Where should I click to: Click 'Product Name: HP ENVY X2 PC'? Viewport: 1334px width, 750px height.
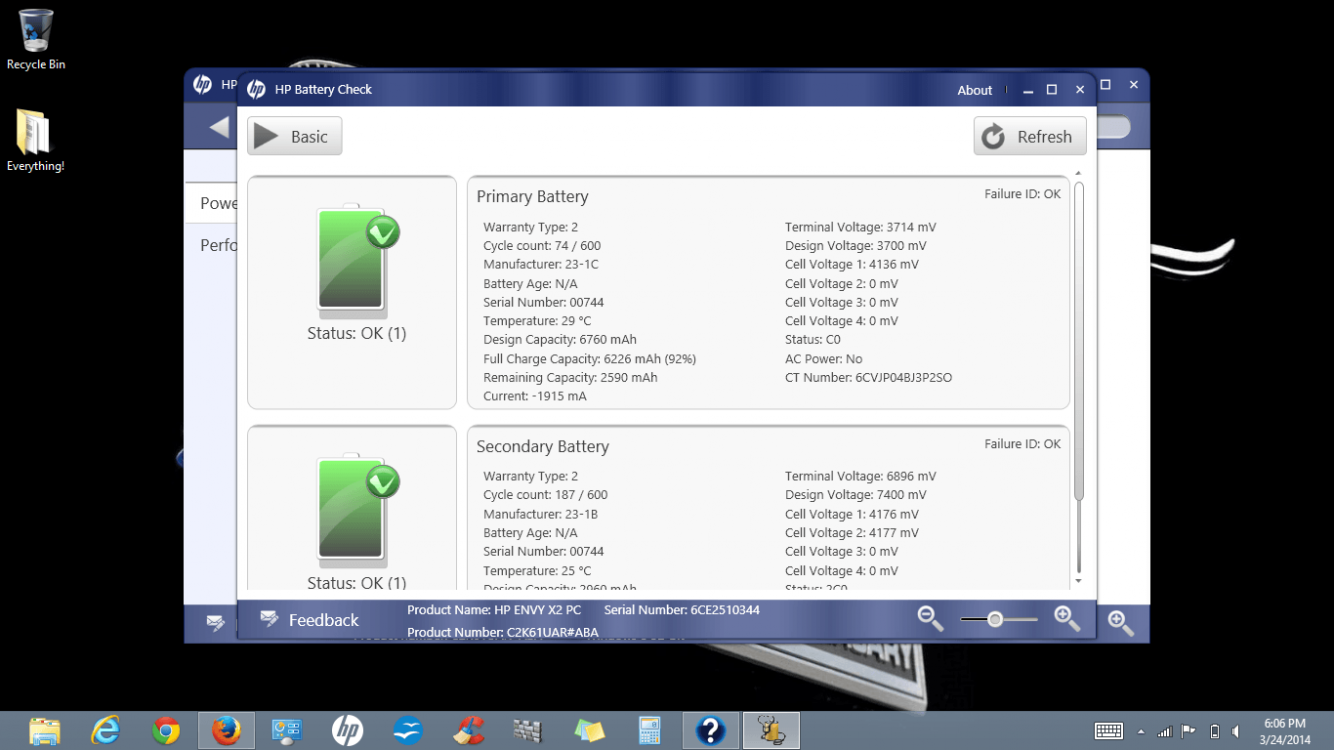click(x=494, y=610)
